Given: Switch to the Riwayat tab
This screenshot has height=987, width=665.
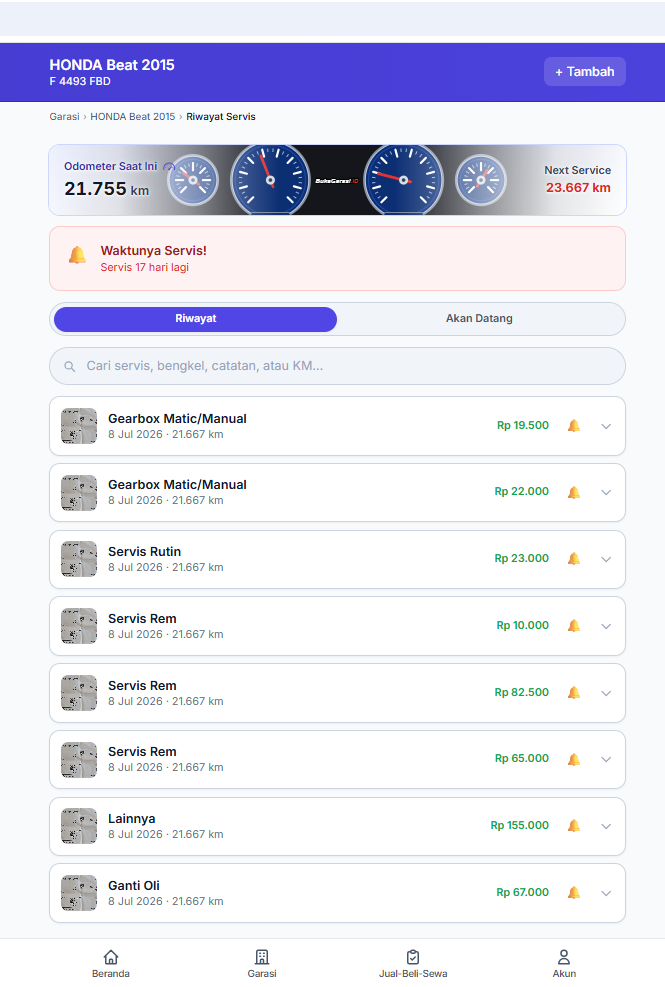Looking at the screenshot, I should (x=195, y=319).
